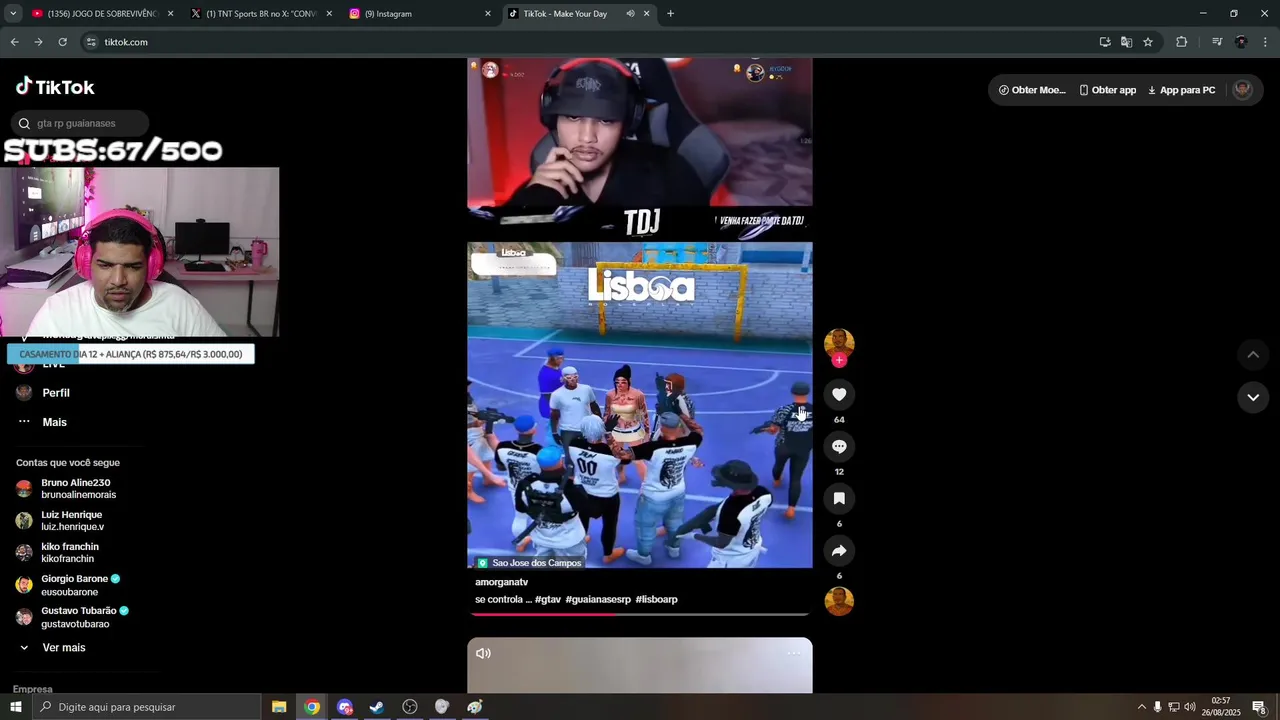Click App para PC button
The image size is (1280, 720).
point(1181,90)
